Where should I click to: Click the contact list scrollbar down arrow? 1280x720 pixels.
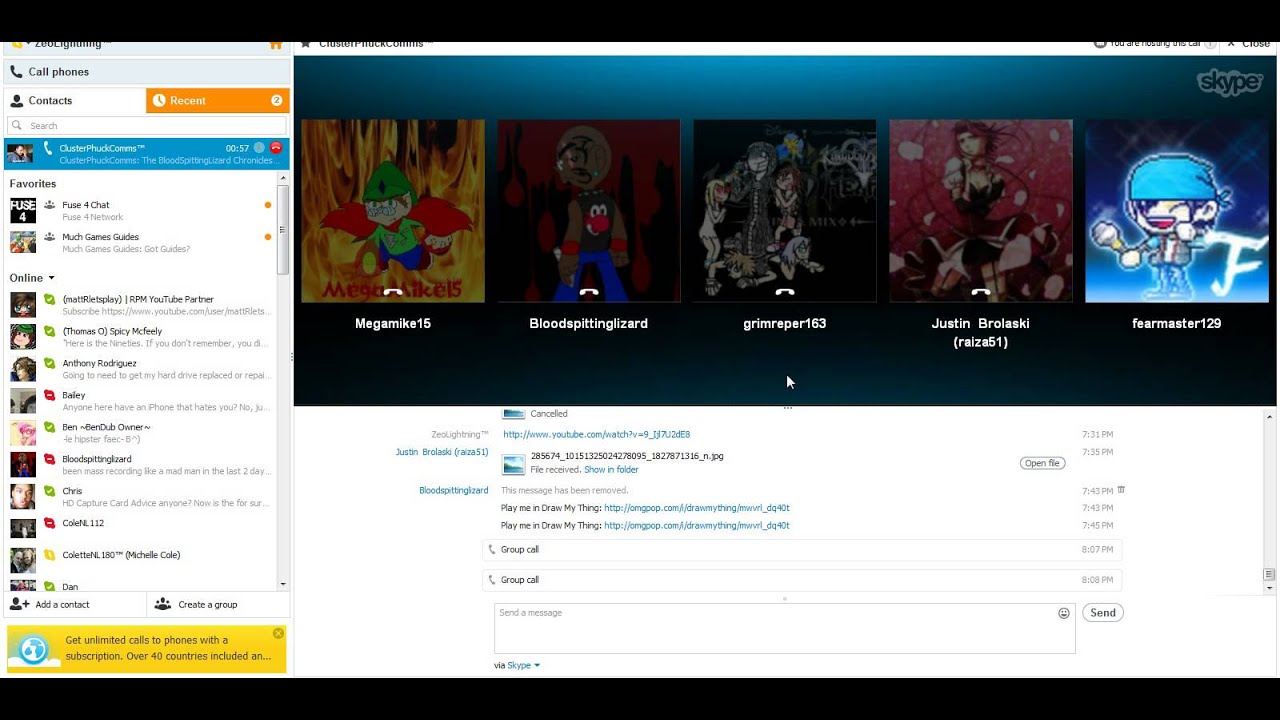[283, 584]
